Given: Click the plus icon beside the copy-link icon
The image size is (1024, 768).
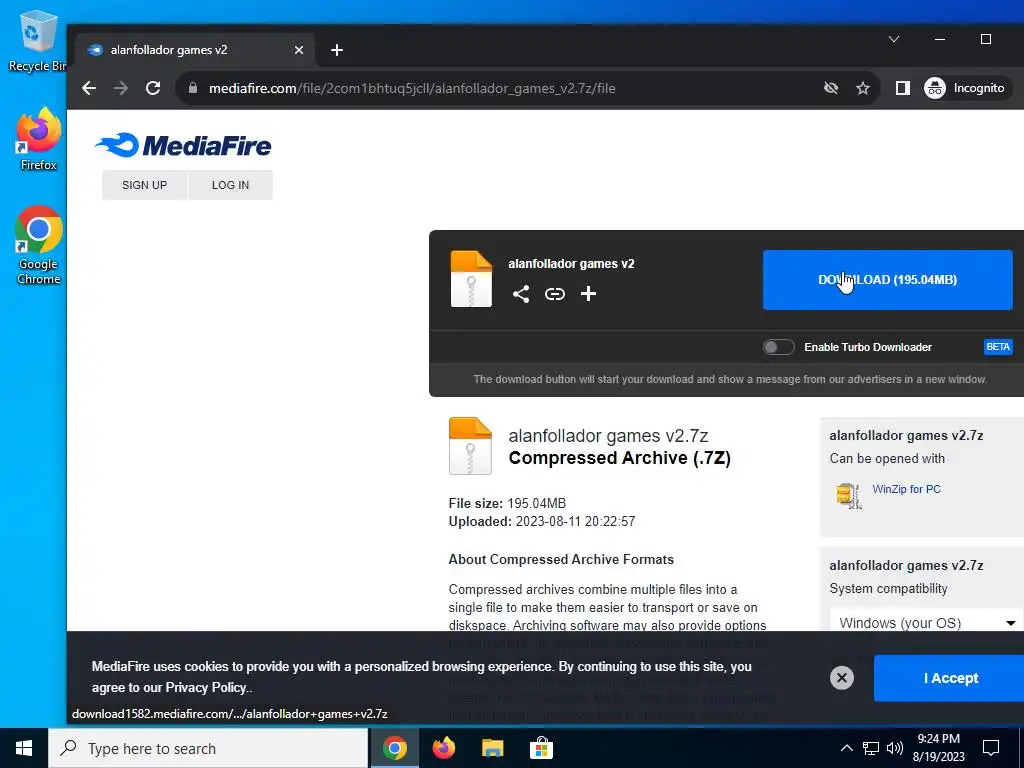Looking at the screenshot, I should pos(588,294).
